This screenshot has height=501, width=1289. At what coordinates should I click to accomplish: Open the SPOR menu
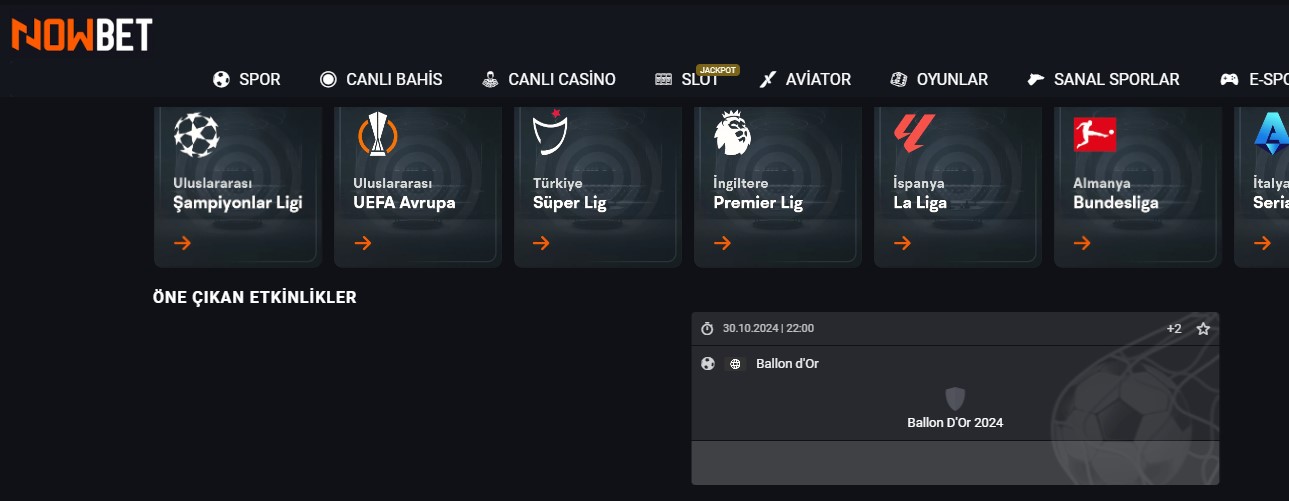pyautogui.click(x=247, y=80)
